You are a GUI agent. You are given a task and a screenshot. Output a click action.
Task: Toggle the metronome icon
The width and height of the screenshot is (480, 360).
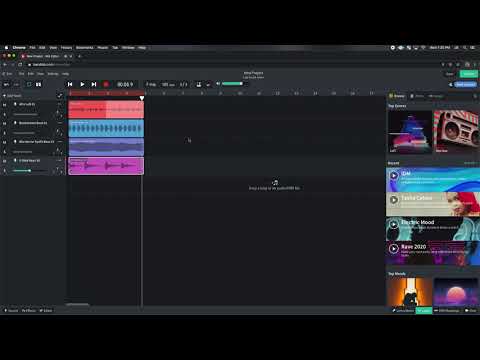click(199, 84)
